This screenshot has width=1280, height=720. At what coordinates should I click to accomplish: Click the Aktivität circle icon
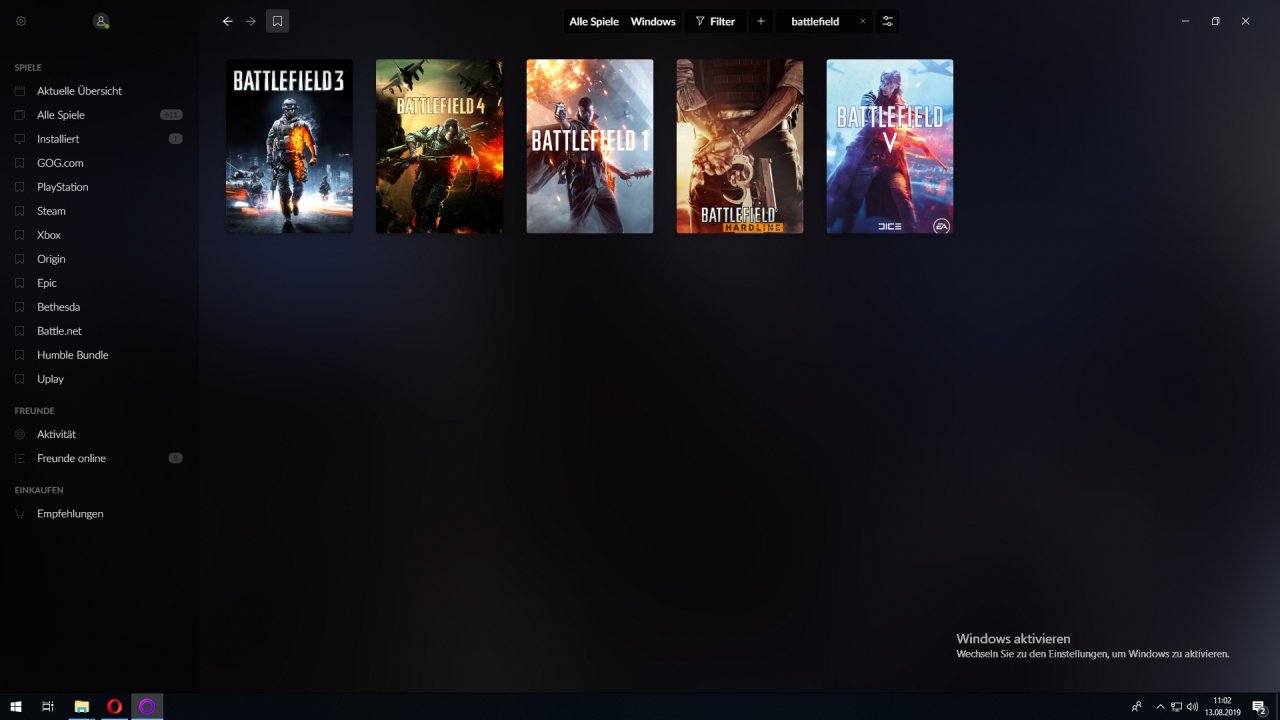pos(19,435)
